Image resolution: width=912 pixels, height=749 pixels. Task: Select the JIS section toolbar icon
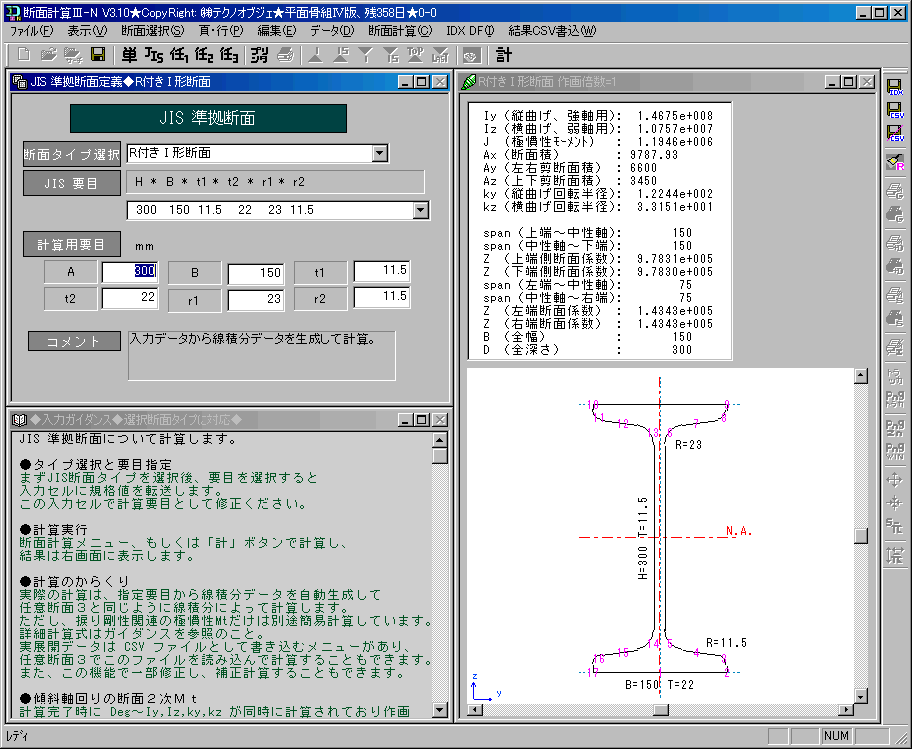(x=156, y=55)
